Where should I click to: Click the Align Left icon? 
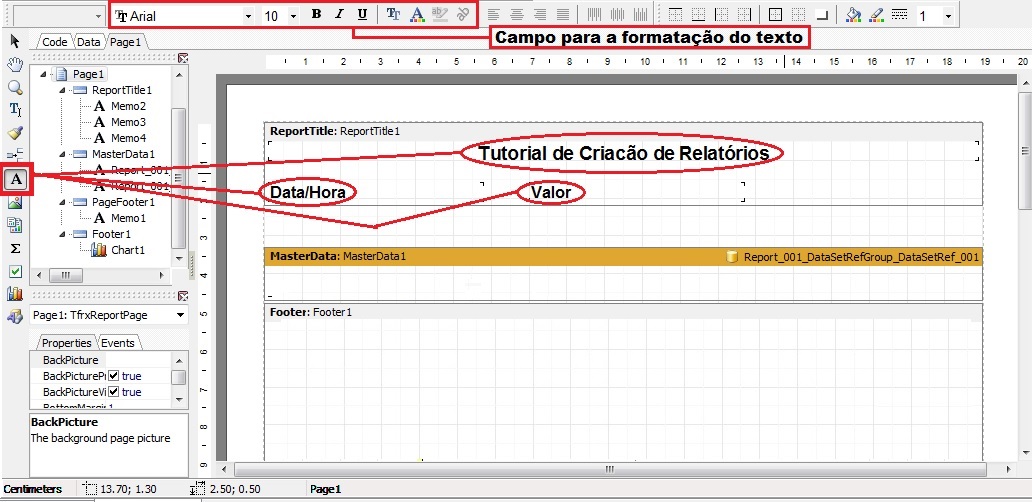pos(494,14)
